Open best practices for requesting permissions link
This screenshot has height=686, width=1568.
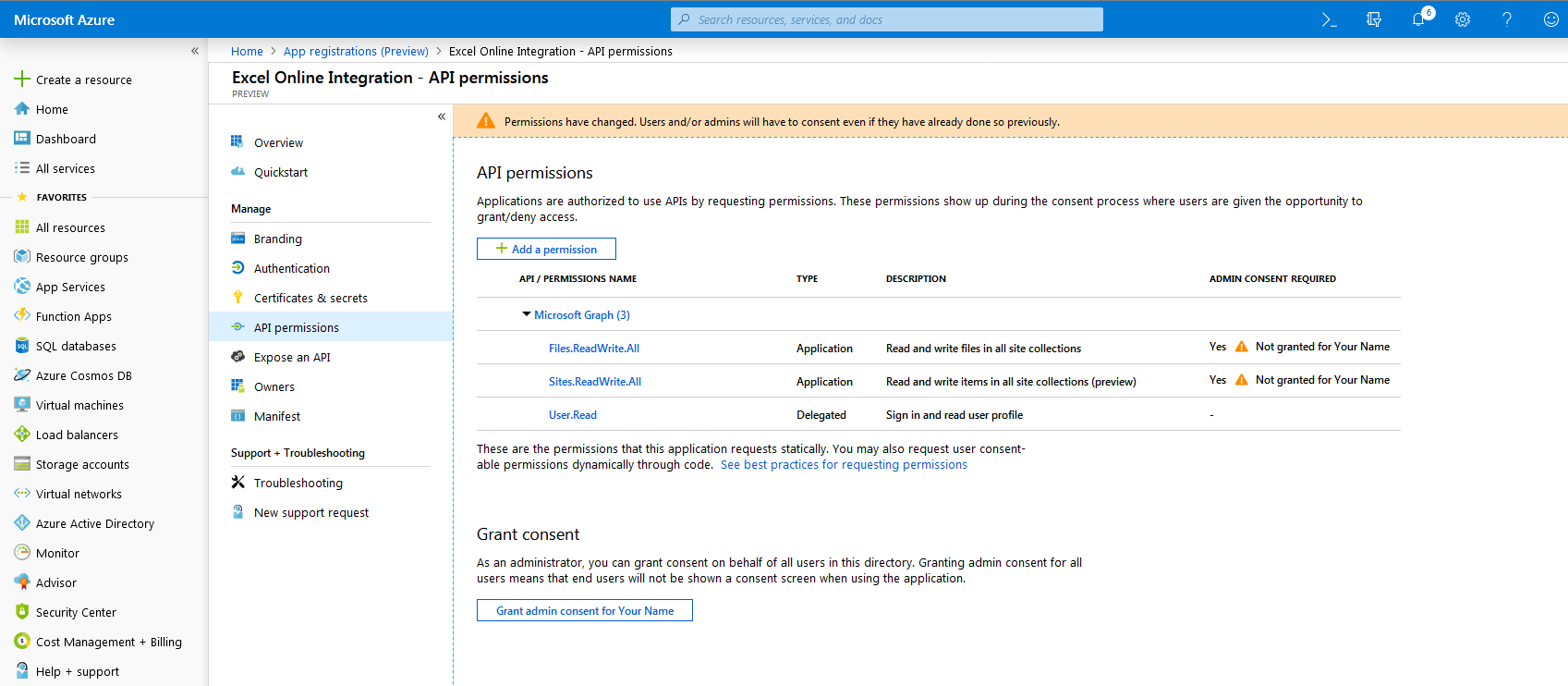click(x=844, y=464)
